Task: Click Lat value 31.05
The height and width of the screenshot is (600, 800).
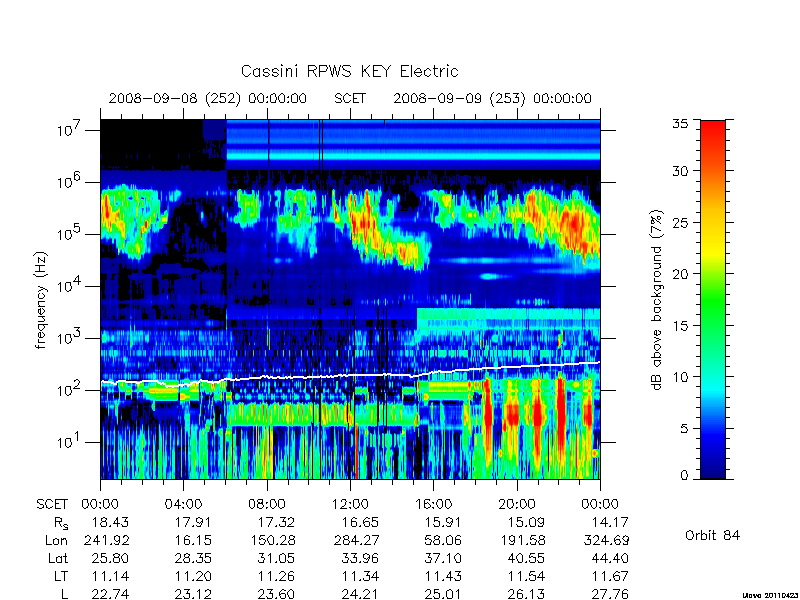Action: click(x=277, y=559)
